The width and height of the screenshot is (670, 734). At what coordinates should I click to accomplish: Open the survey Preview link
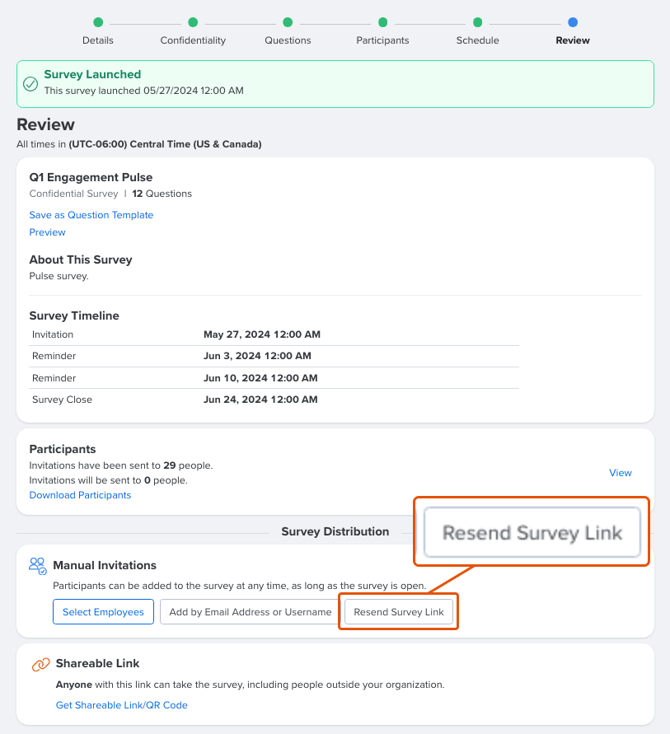point(47,232)
